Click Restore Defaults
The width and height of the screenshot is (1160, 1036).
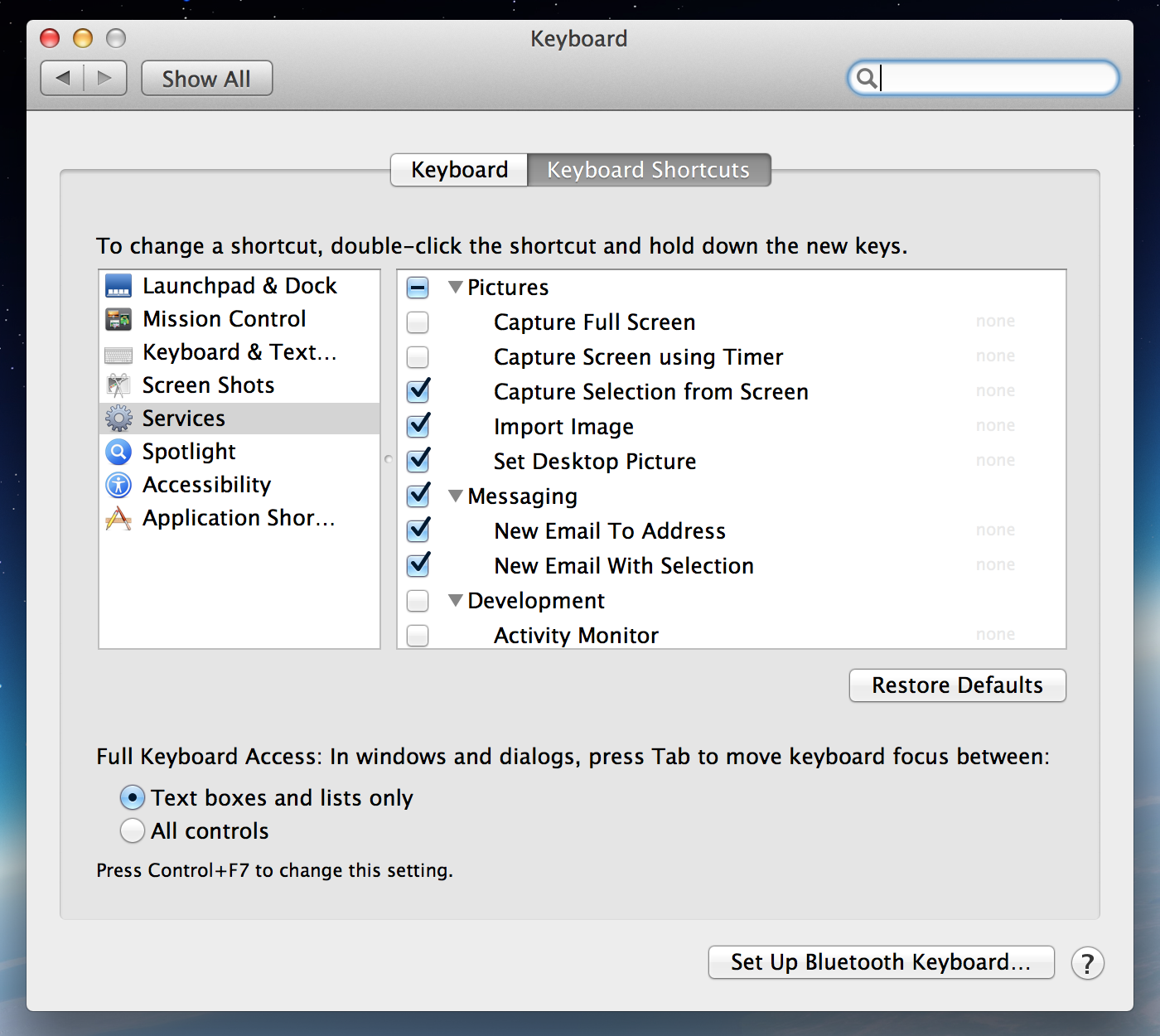(x=957, y=685)
